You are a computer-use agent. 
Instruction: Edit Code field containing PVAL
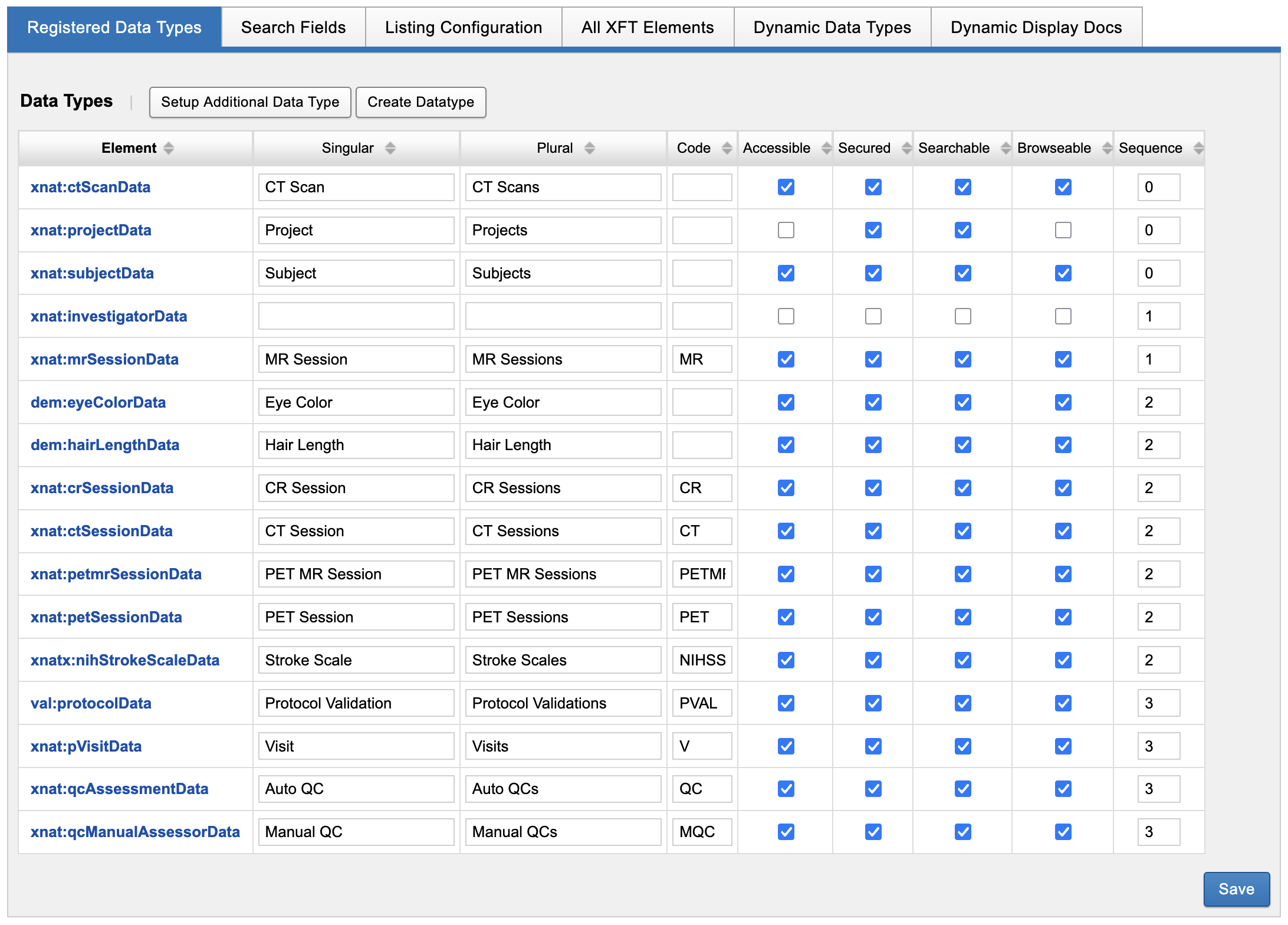click(702, 703)
